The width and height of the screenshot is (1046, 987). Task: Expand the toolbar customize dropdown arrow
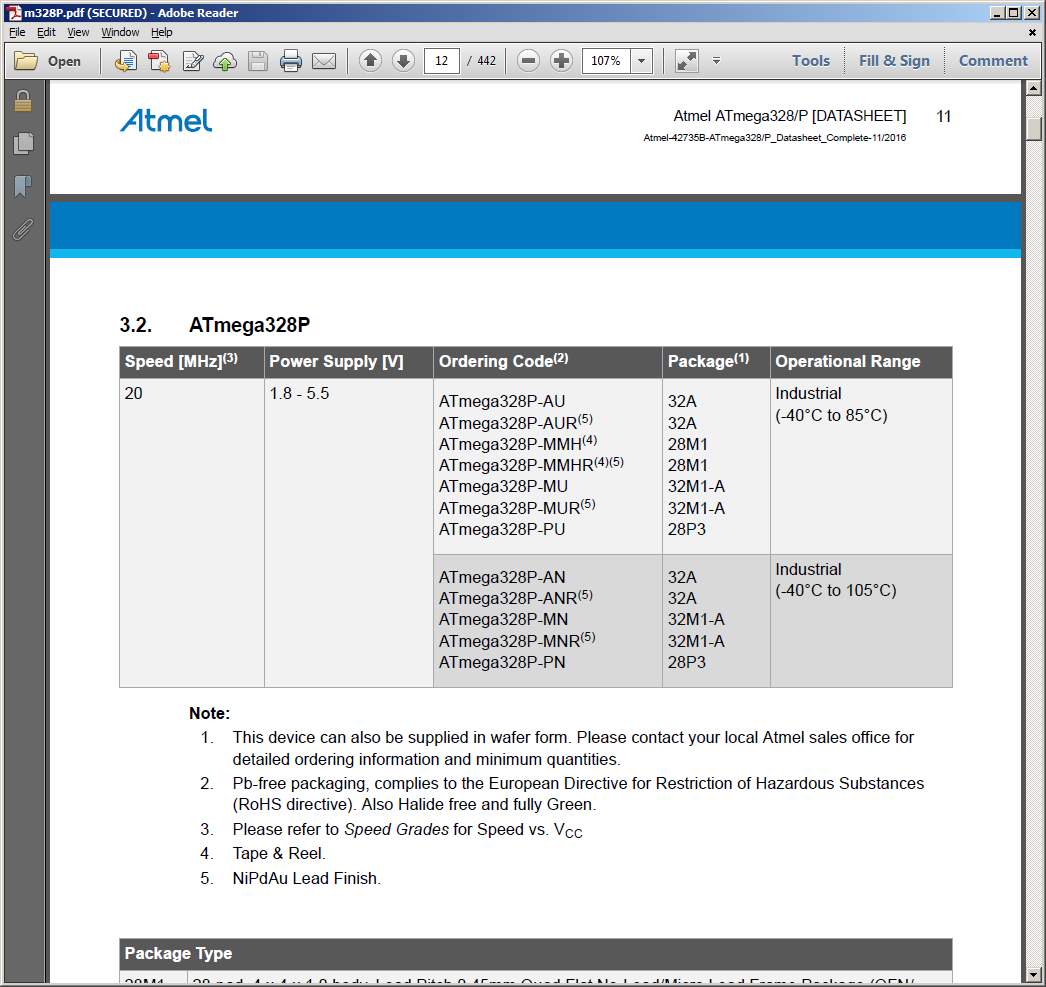pos(716,61)
